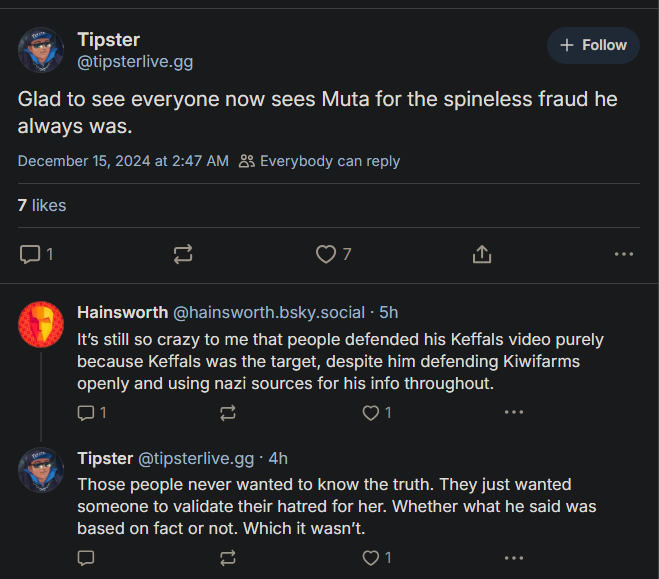Viewport: 659px width, 579px height.
Task: Repost Tipster's 4h comment
Action: coord(228,557)
